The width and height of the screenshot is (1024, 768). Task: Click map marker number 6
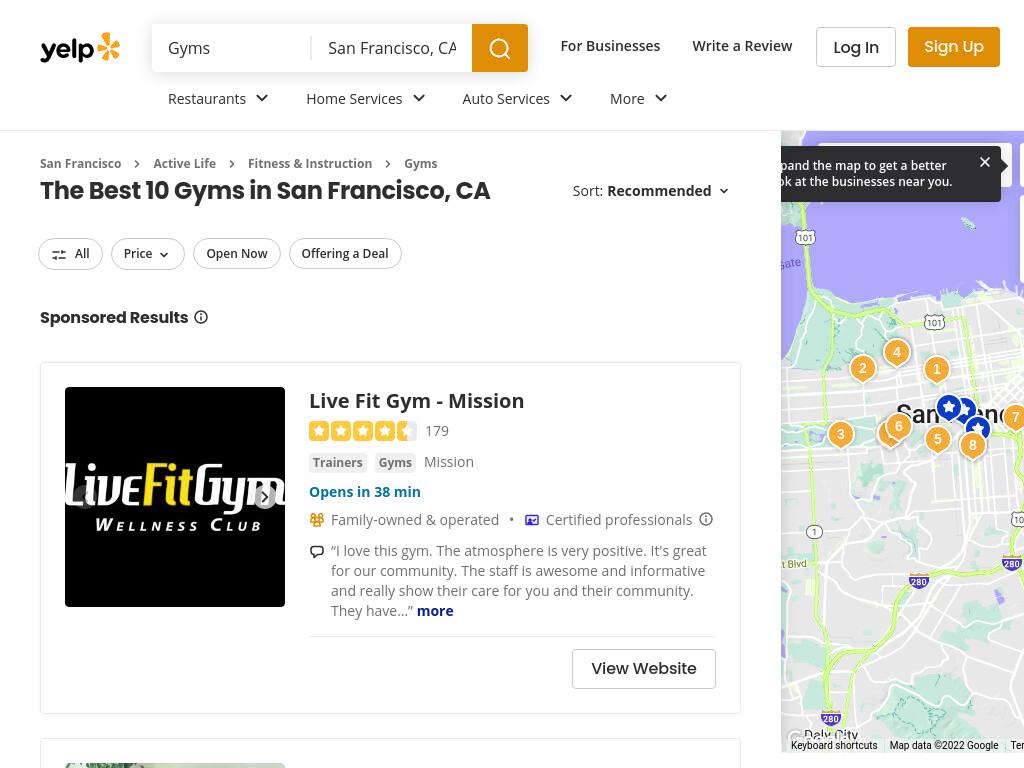click(x=899, y=426)
